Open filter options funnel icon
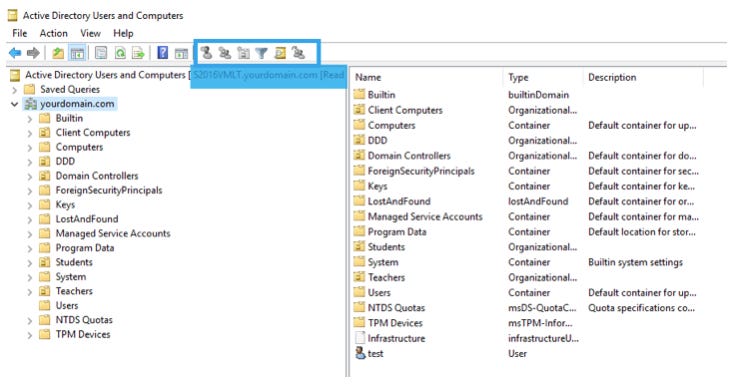The width and height of the screenshot is (753, 385). point(261,53)
